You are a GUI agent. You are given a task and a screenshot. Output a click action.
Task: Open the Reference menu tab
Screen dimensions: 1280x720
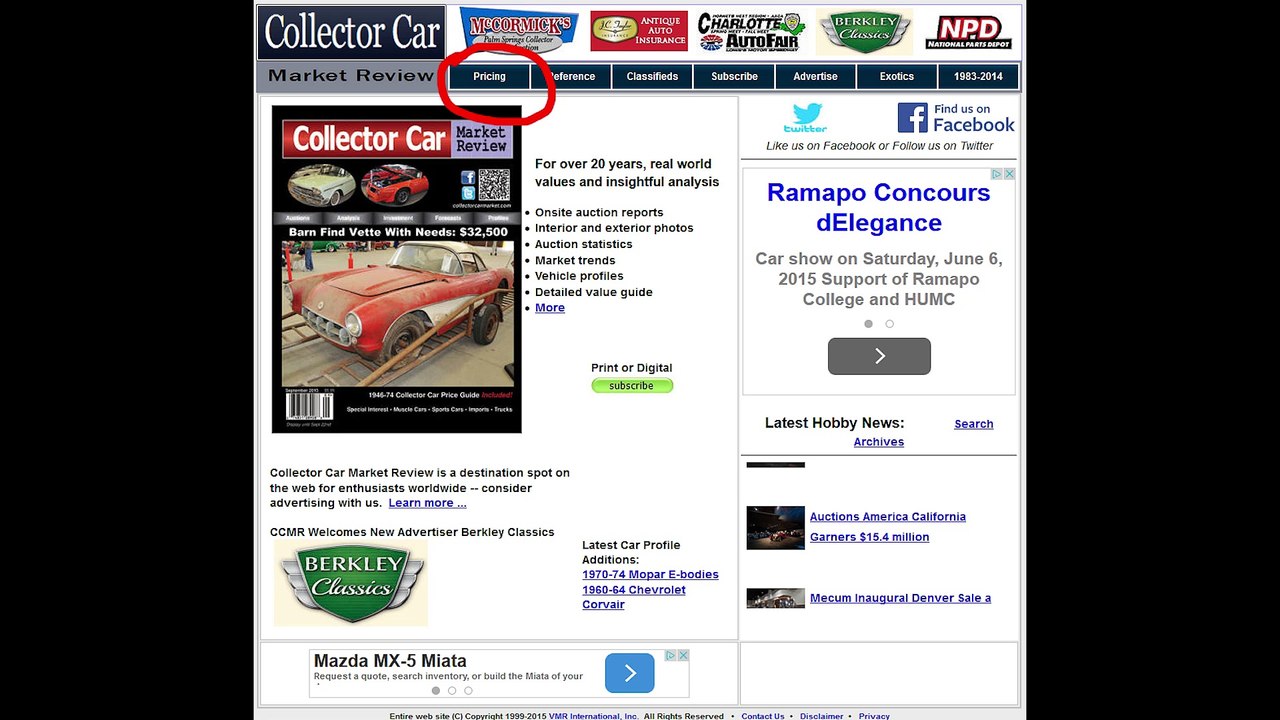point(571,77)
